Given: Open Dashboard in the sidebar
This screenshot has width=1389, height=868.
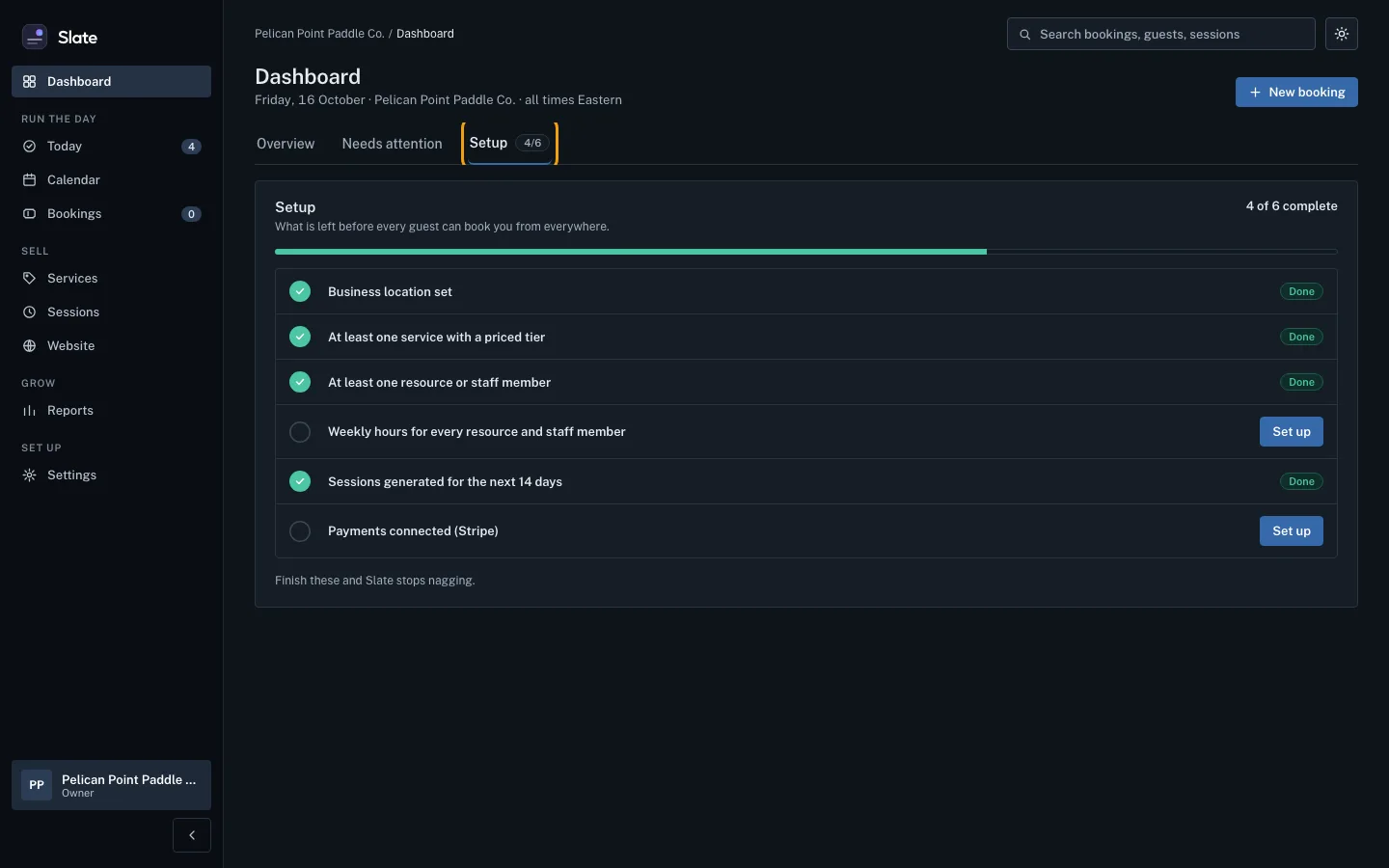Looking at the screenshot, I should pyautogui.click(x=111, y=82).
